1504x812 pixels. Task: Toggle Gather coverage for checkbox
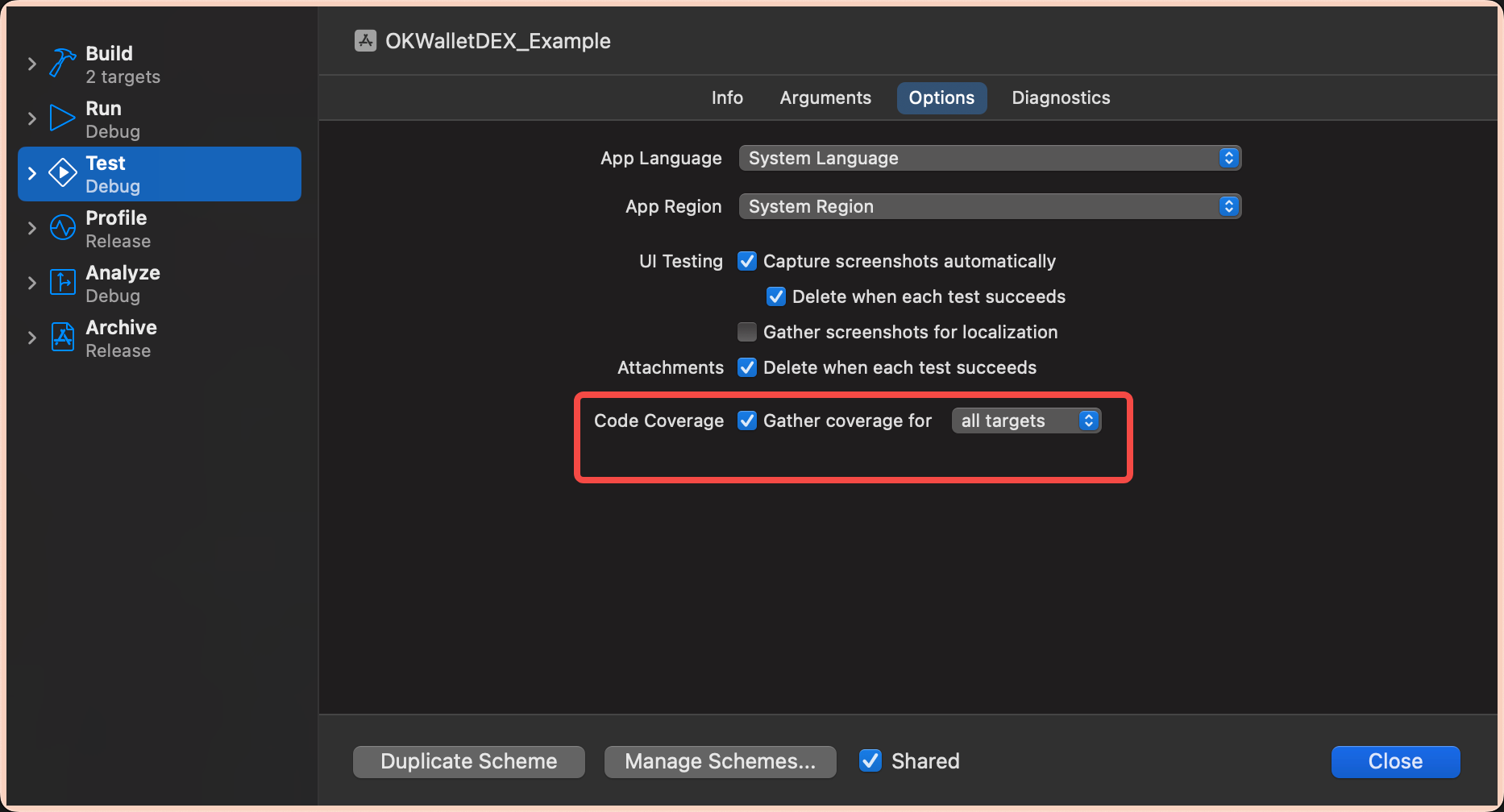[747, 420]
